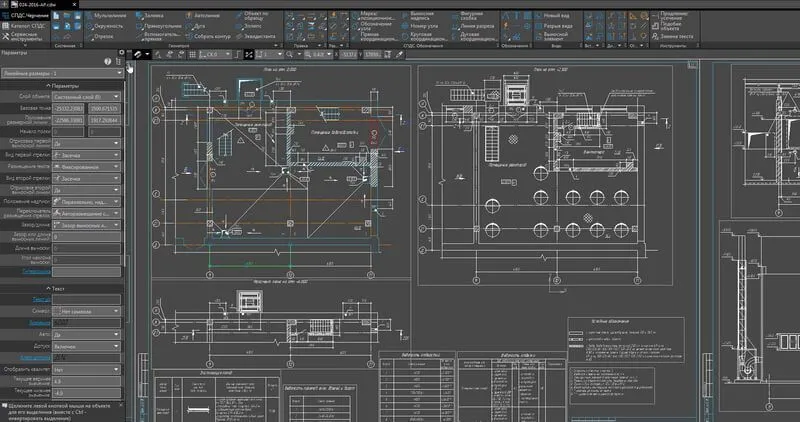Image resolution: width=800 pixels, height=422 pixels.
Task: Select the Окружность drawing tool
Action: [106, 27]
